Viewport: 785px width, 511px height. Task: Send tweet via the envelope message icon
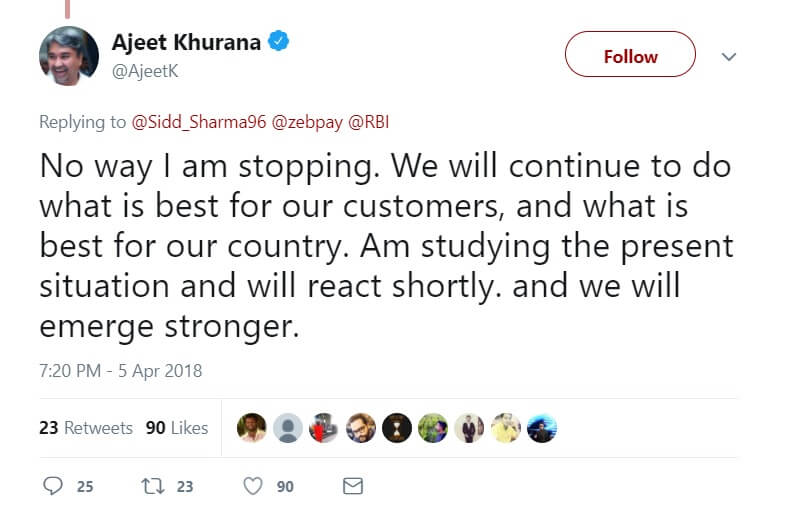(x=352, y=486)
